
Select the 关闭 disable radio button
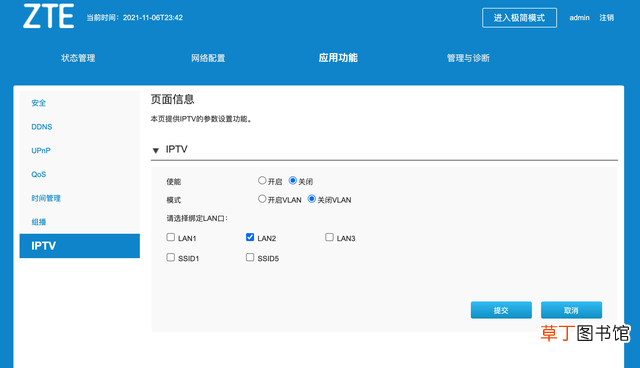coord(293,180)
